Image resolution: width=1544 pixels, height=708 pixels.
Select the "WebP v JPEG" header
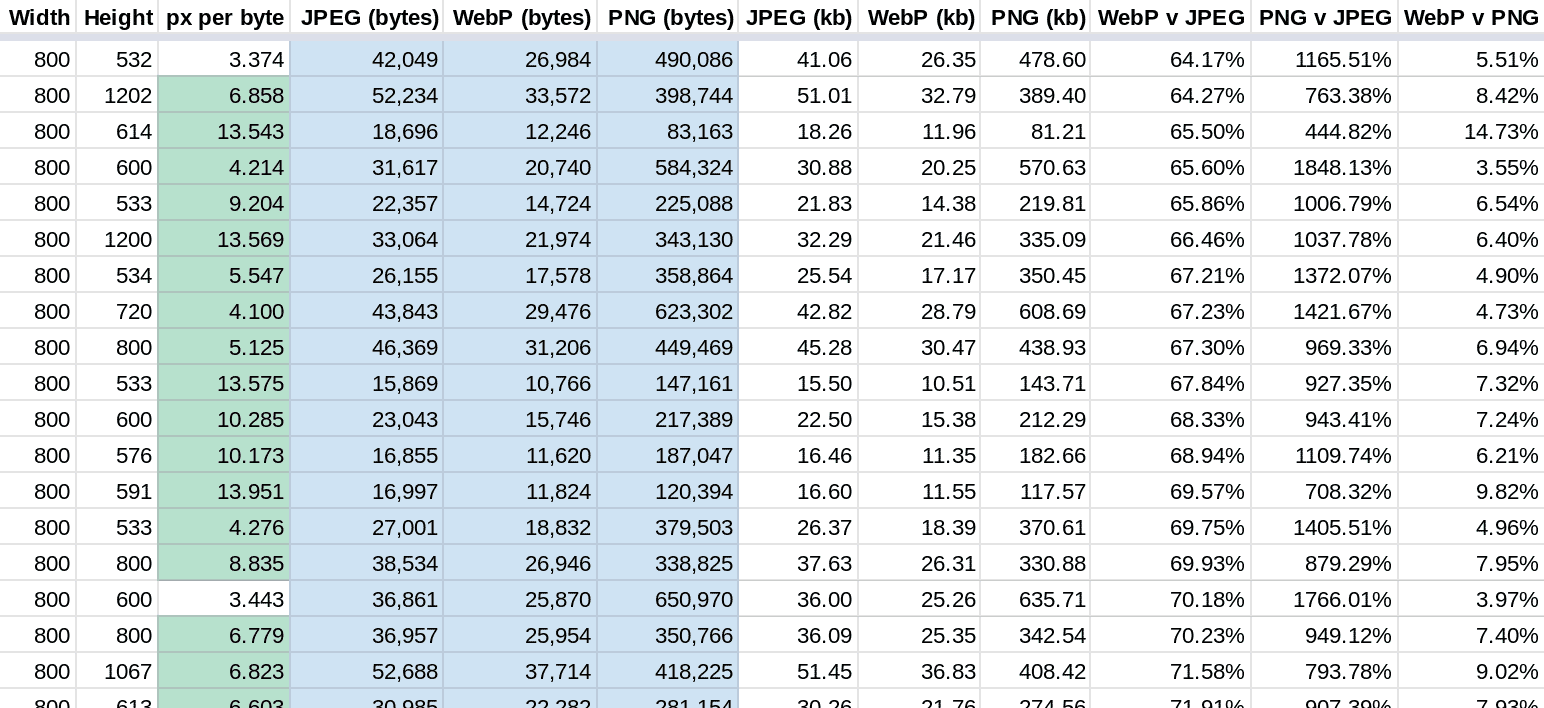(1170, 17)
